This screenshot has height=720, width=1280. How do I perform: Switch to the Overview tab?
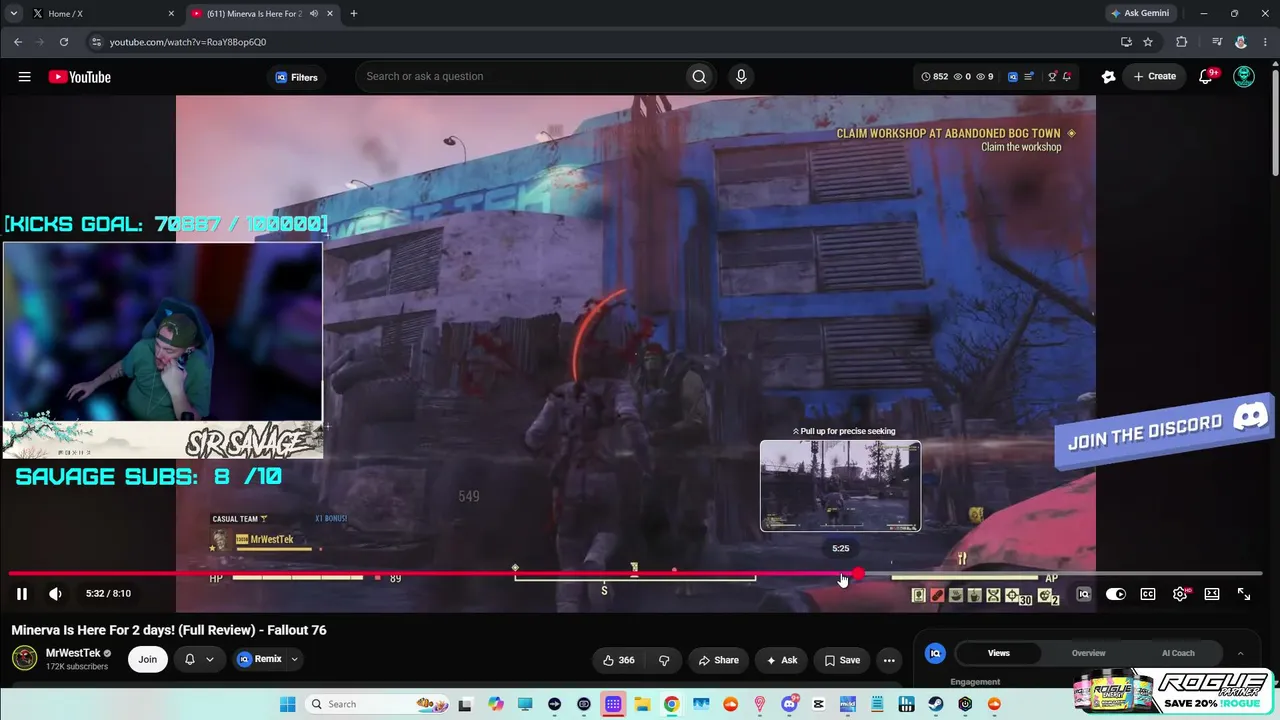1089,653
